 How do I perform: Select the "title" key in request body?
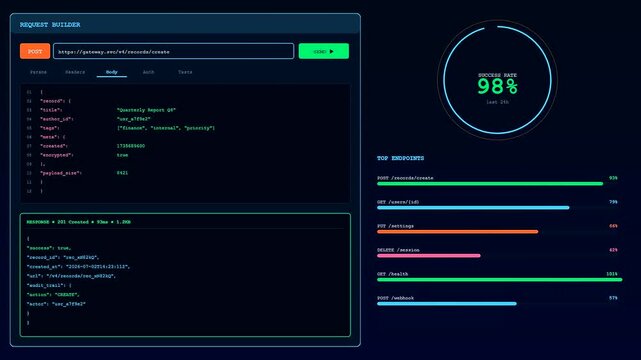pyautogui.click(x=51, y=110)
